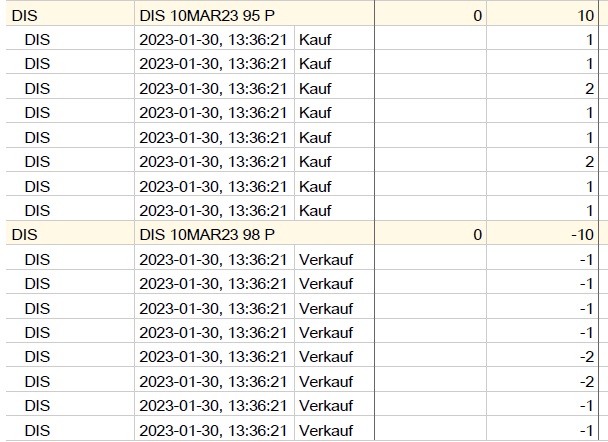Click the last Verkauf label at the bottom

click(x=326, y=430)
